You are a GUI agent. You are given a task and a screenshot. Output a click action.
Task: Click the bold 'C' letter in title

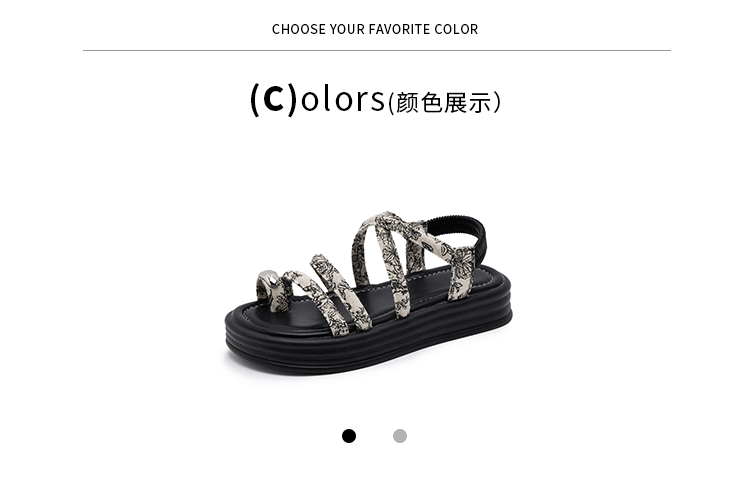tap(274, 99)
